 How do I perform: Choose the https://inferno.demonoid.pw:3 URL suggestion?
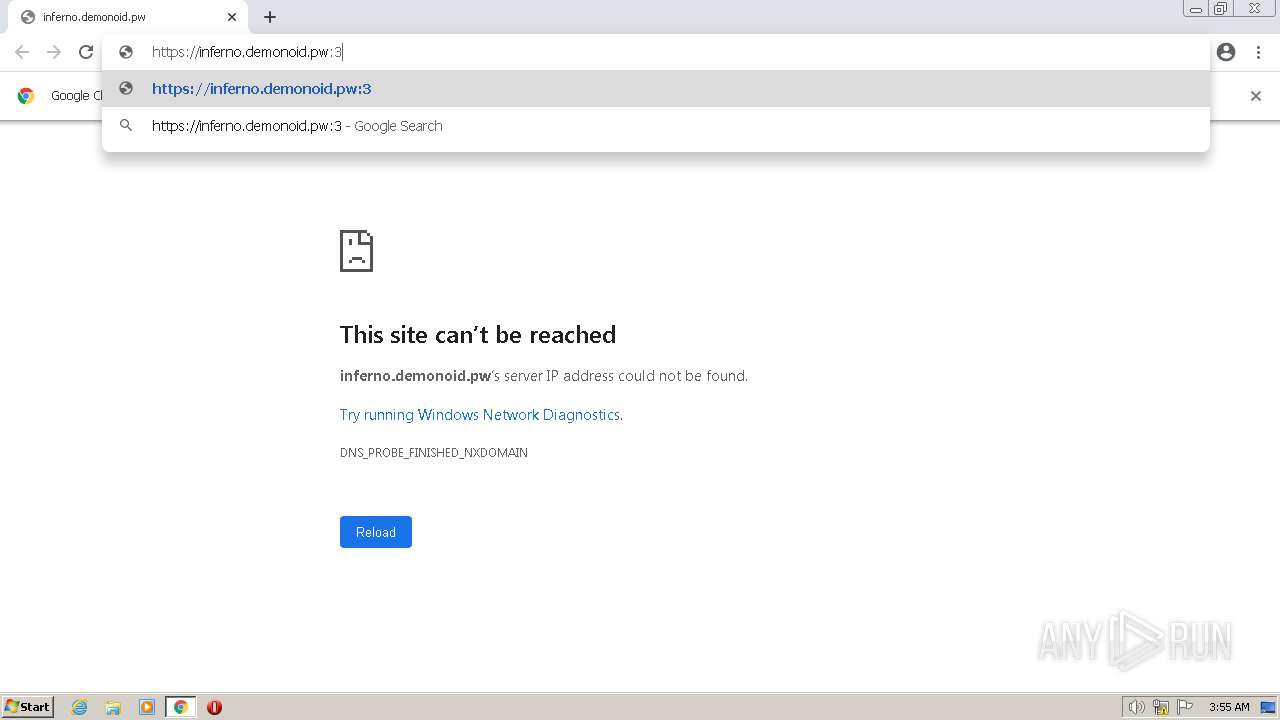pos(656,89)
